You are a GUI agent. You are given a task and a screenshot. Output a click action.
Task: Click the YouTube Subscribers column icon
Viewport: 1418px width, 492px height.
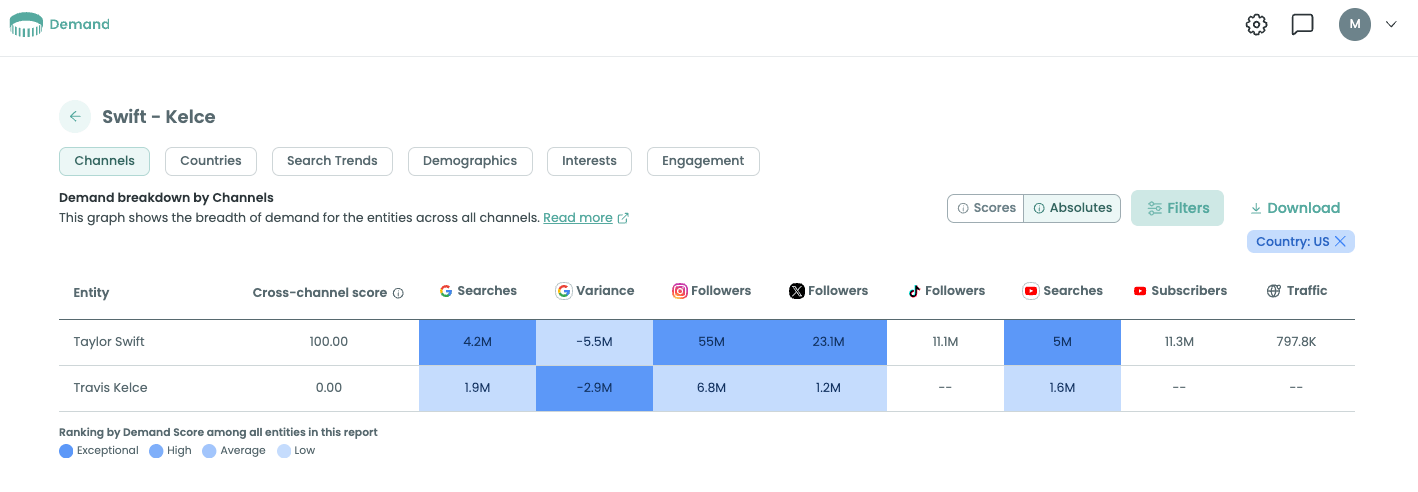tap(1140, 291)
